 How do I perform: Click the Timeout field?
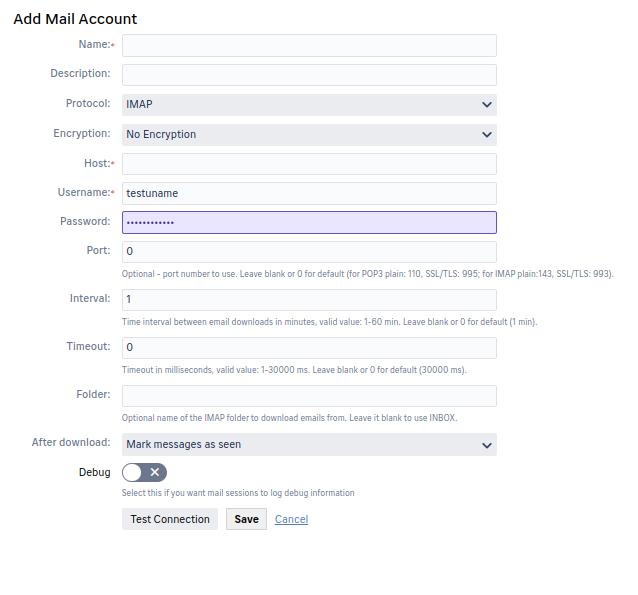(309, 348)
